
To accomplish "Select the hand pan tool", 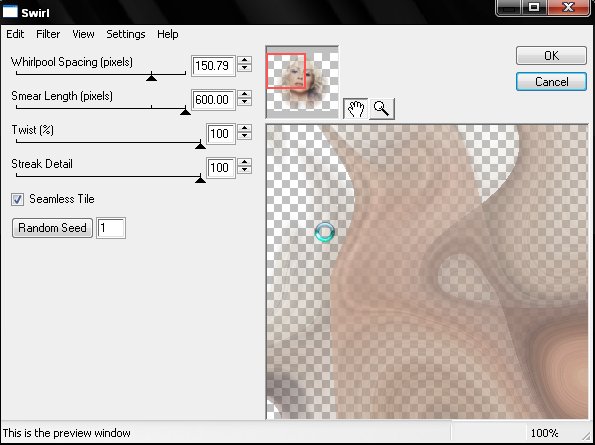I will pyautogui.click(x=355, y=109).
